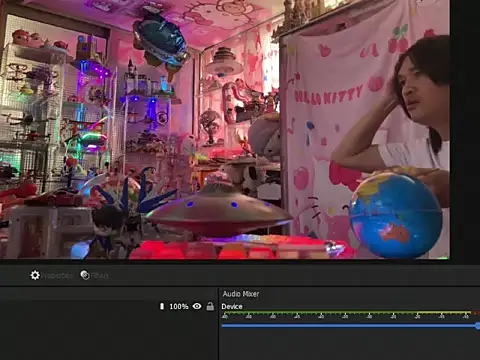480x360 pixels.
Task: Click the 100% battery percentage text
Action: pos(179,306)
